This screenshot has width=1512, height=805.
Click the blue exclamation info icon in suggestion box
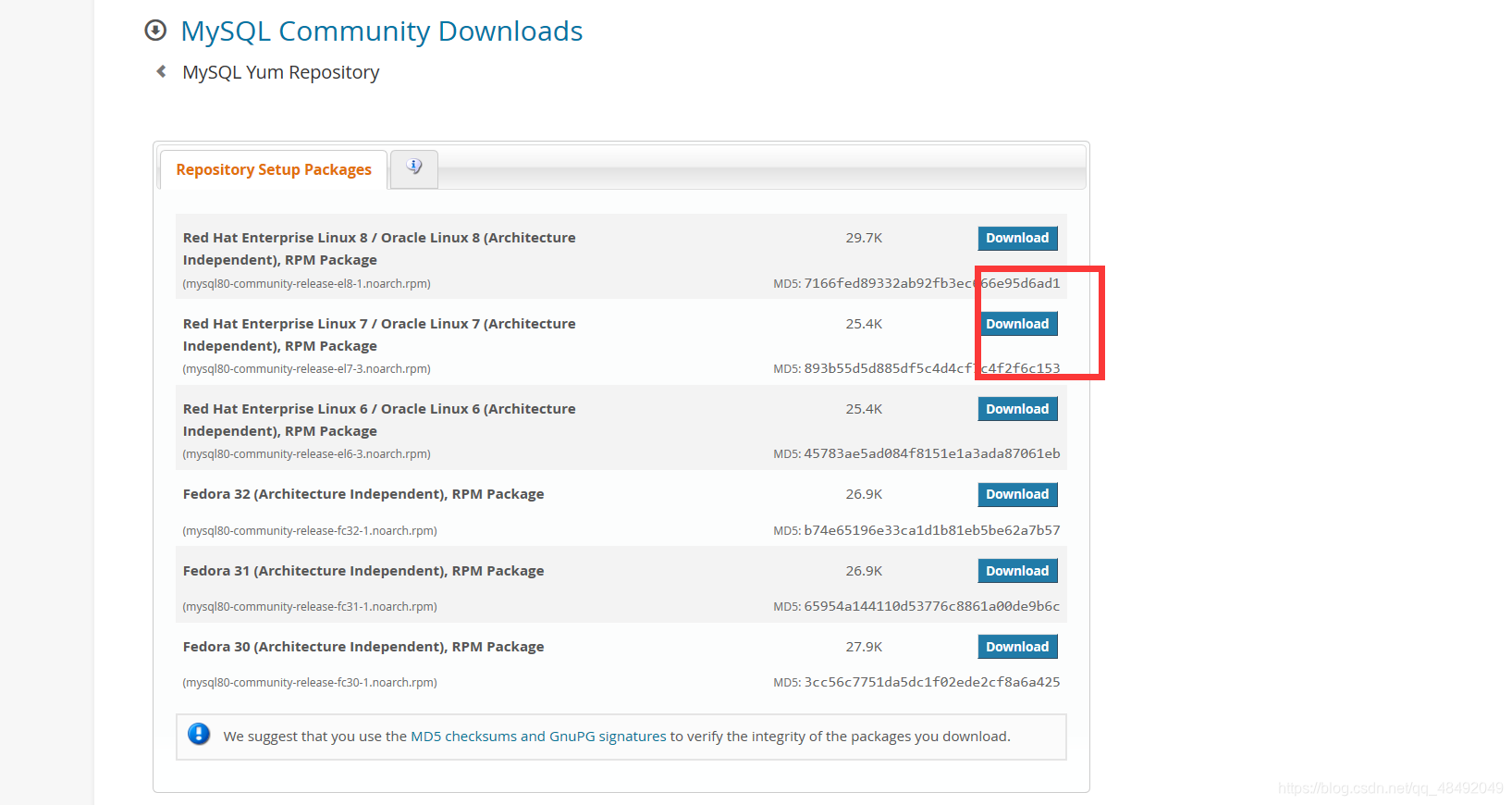199,735
